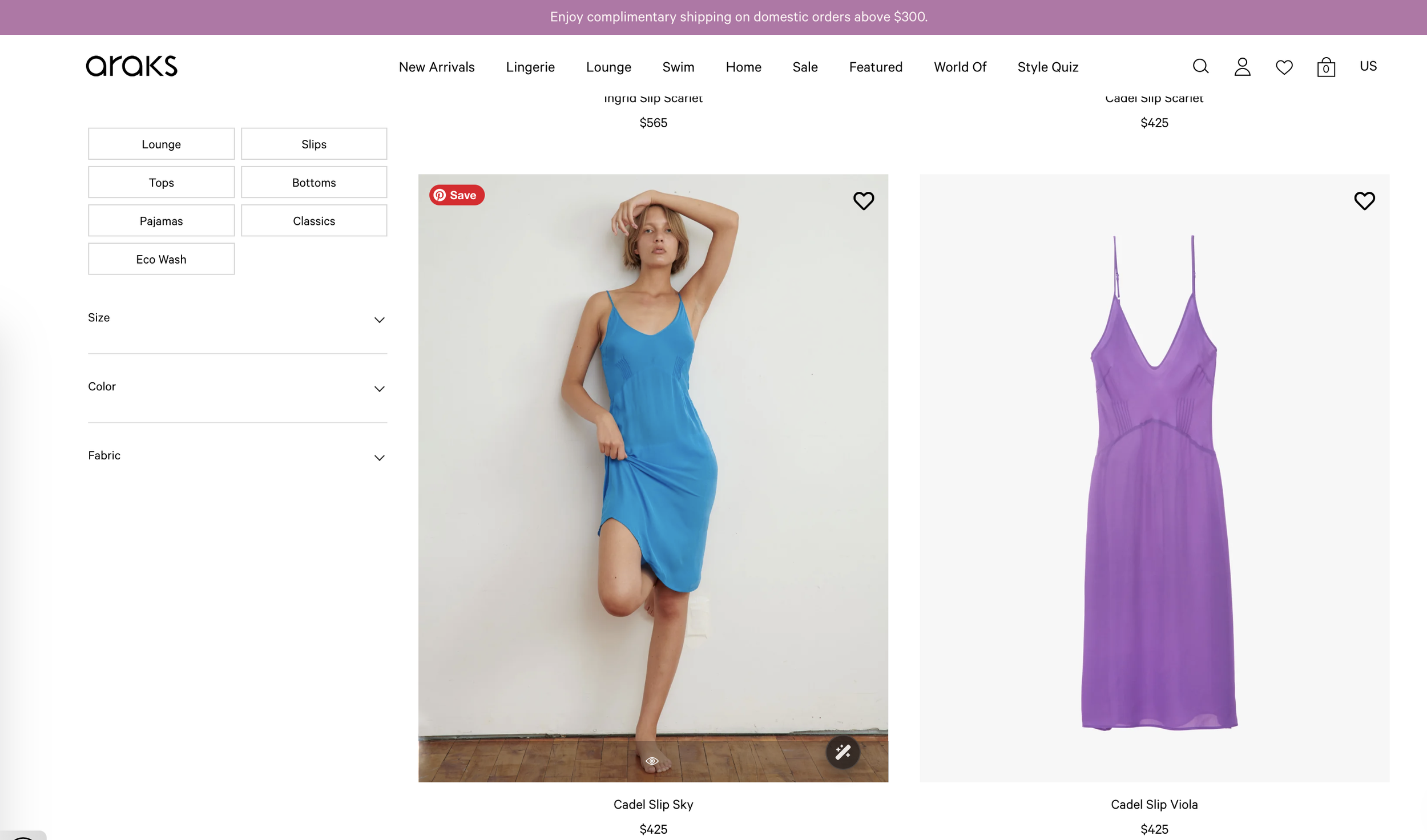
Task: Favorite the Cadel Slip Sky heart
Action: click(x=863, y=201)
